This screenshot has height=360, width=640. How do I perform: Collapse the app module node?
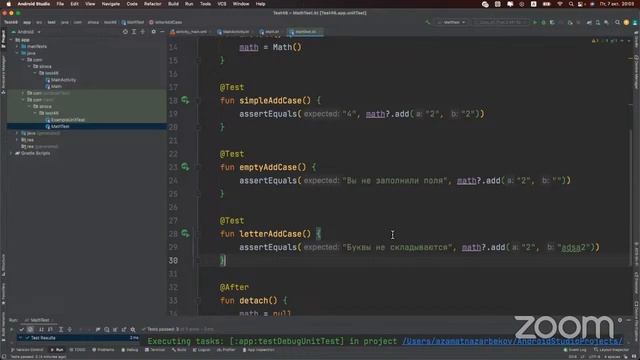click(11, 40)
